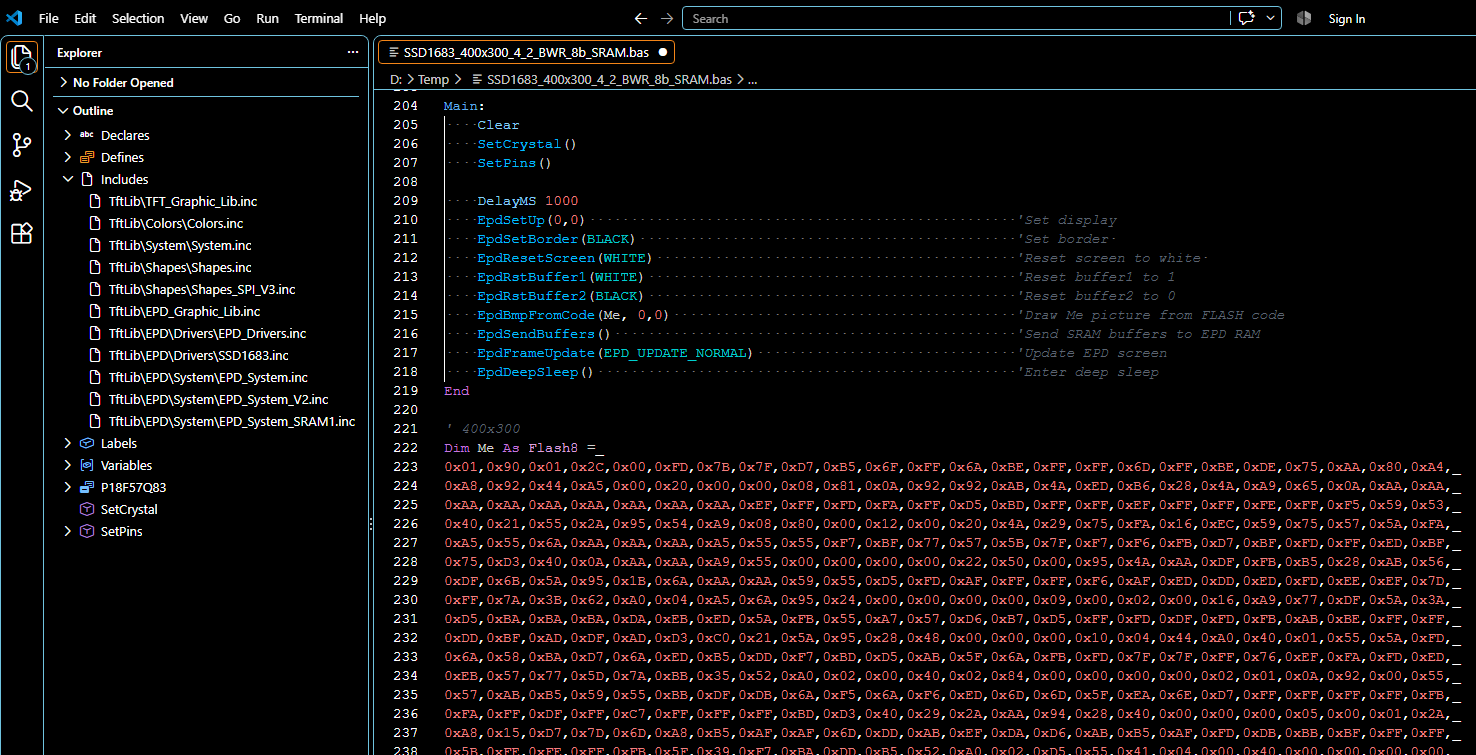Open the Source Control view
Screen dimensions: 1476x755
click(x=22, y=145)
